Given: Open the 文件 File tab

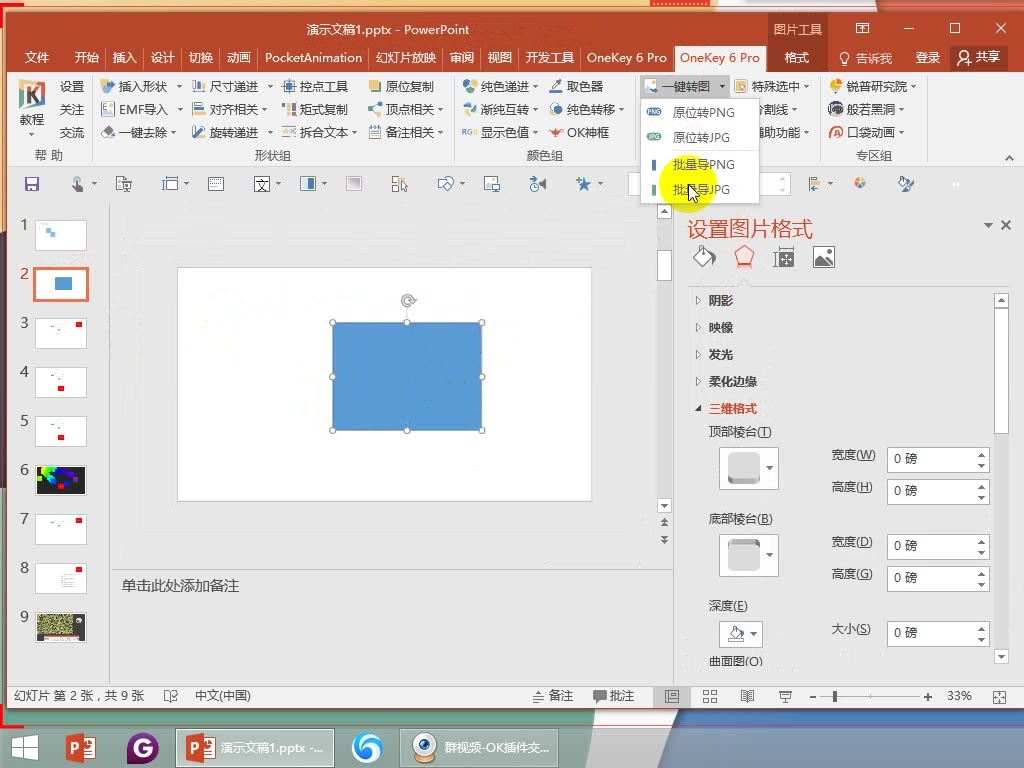Looking at the screenshot, I should click(x=37, y=57).
